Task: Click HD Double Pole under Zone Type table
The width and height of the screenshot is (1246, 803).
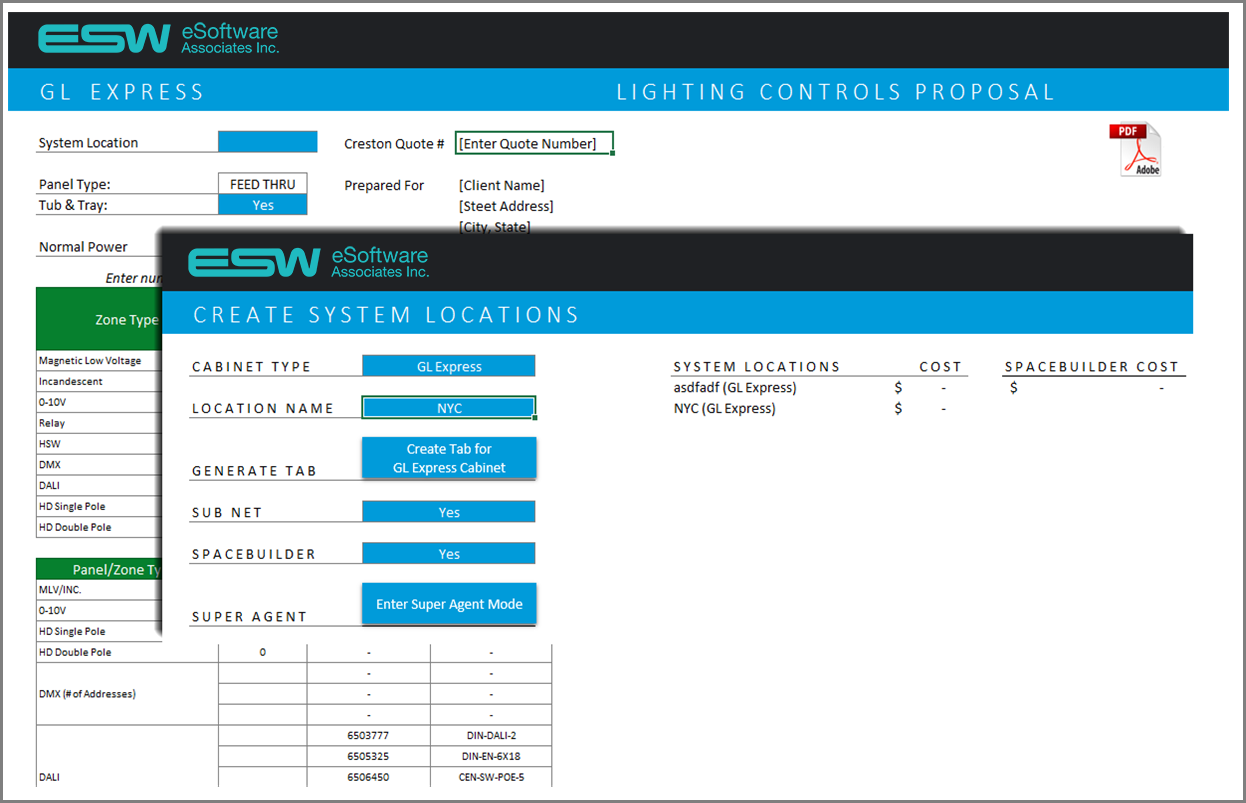Action: tap(97, 527)
